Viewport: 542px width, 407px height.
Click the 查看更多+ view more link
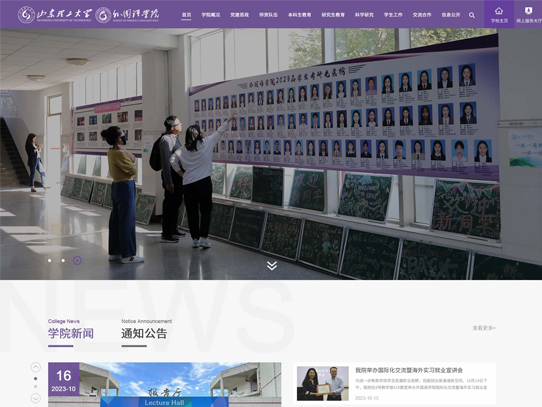pyautogui.click(x=484, y=328)
